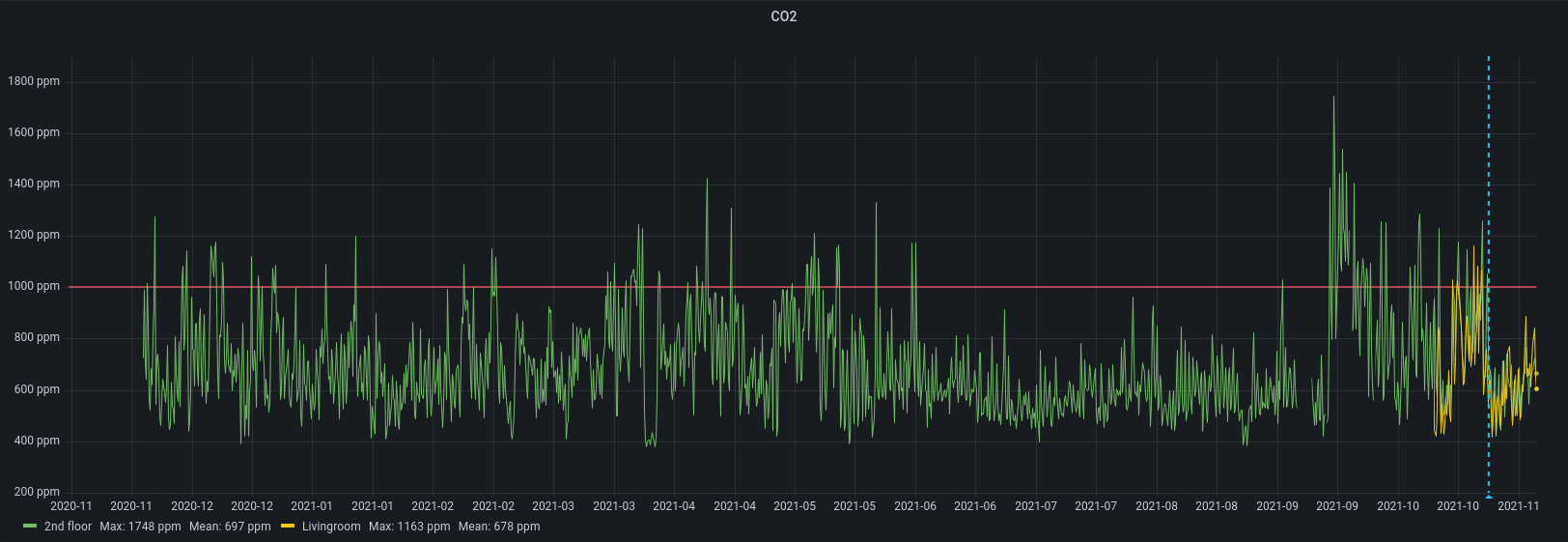This screenshot has height=542, width=1568.
Task: Click the 1000 ppm y-axis label
Action: [34, 286]
